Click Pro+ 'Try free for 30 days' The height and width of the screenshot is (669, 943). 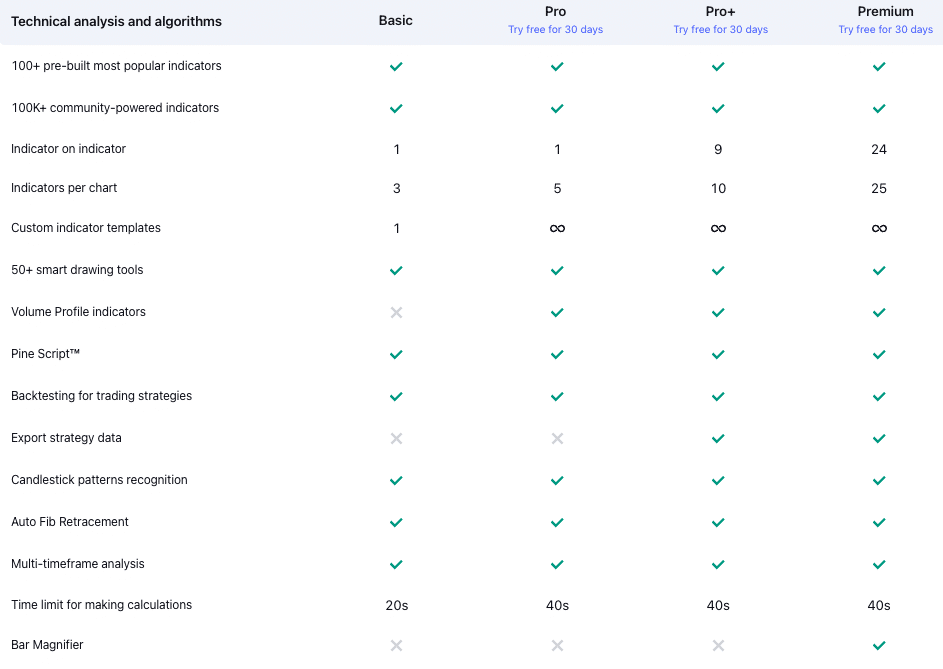[720, 30]
